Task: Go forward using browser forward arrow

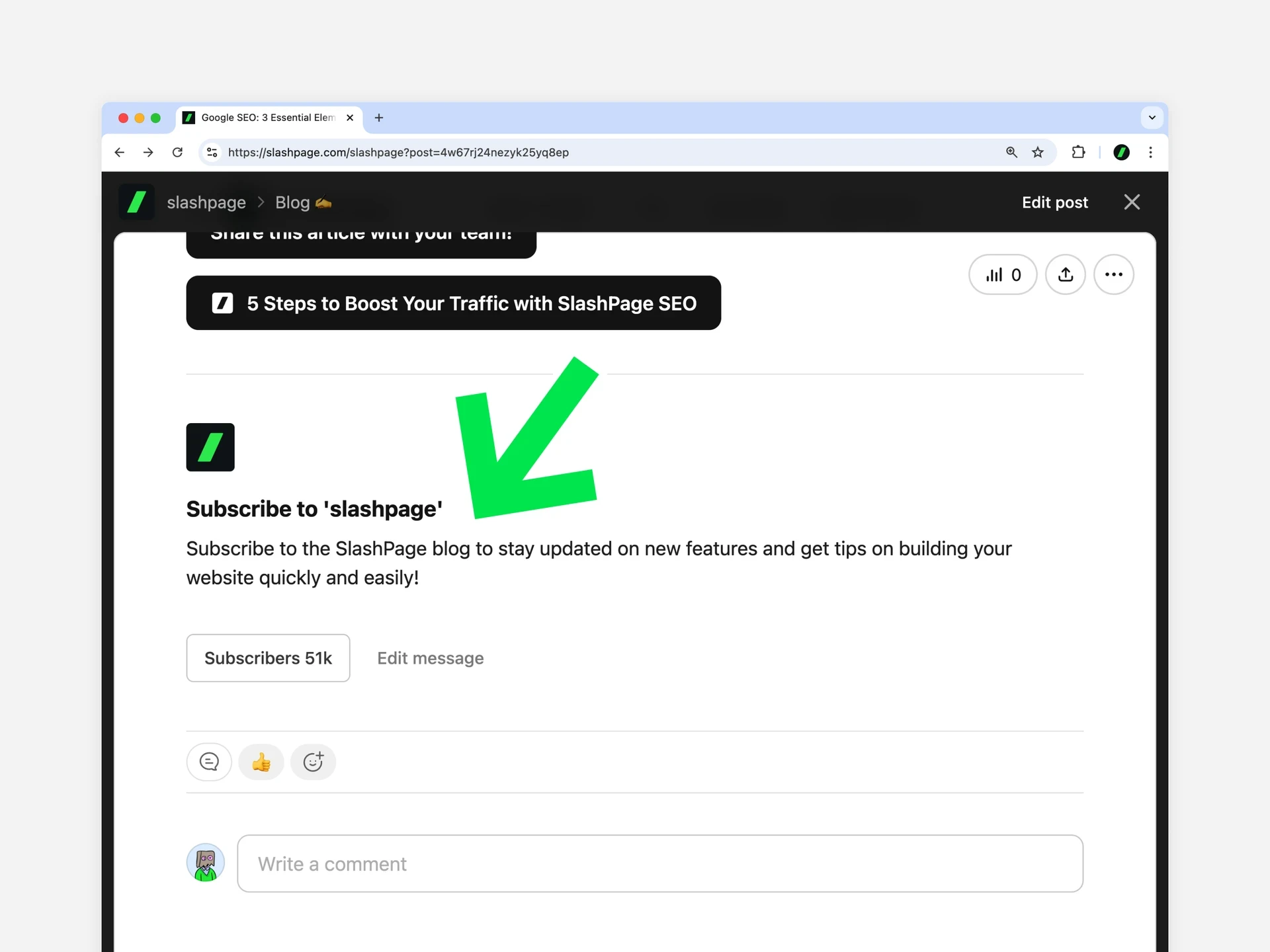Action: 148,152
